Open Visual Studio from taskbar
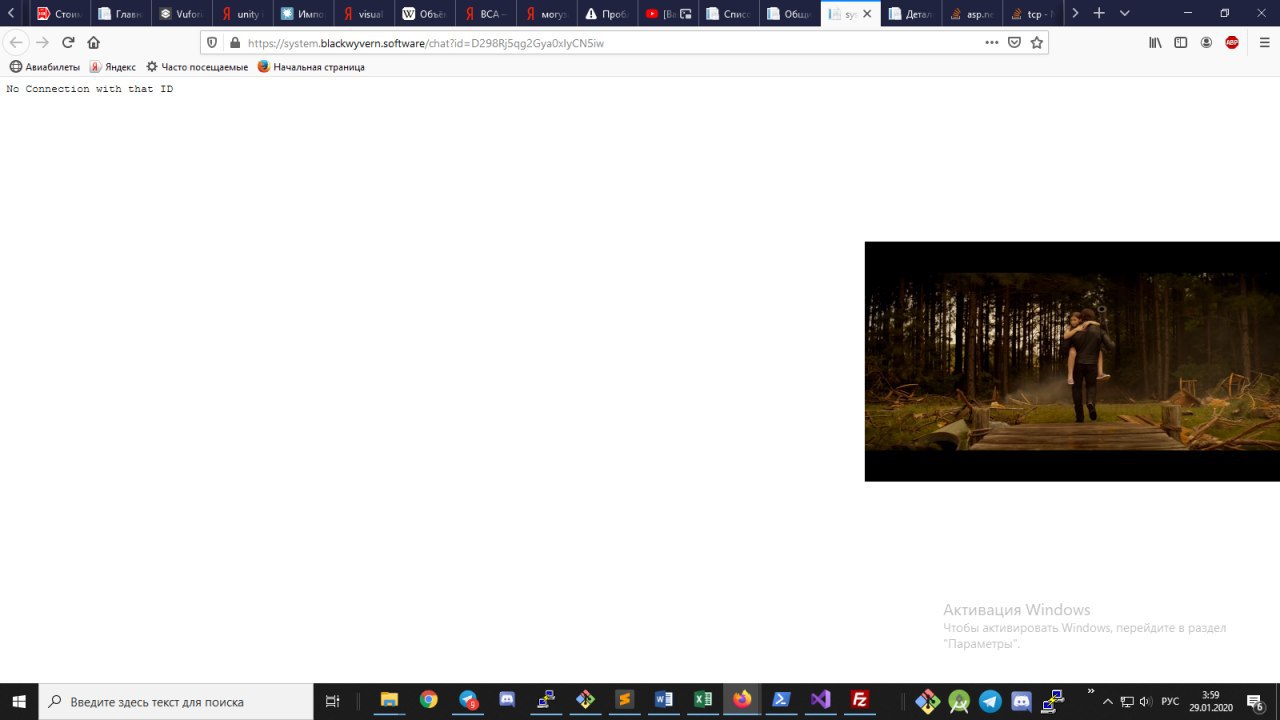The height and width of the screenshot is (720, 1280). [820, 700]
